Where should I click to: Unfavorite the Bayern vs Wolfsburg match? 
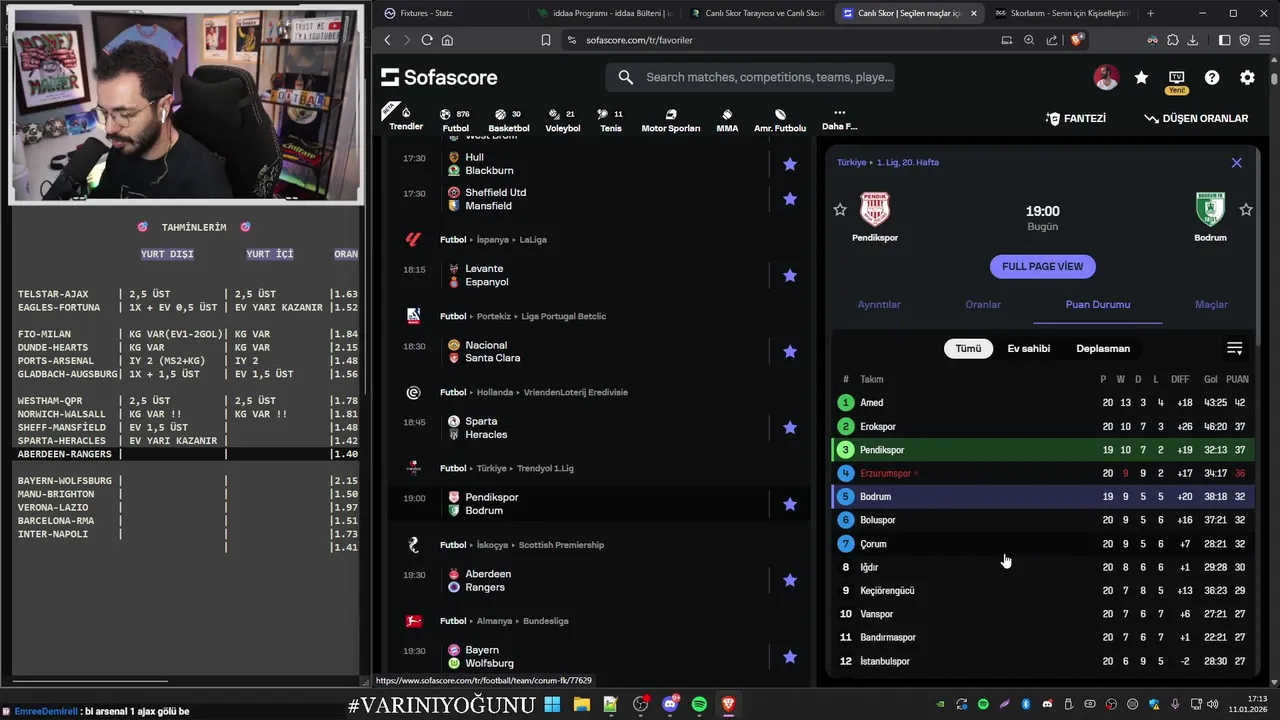(x=790, y=656)
